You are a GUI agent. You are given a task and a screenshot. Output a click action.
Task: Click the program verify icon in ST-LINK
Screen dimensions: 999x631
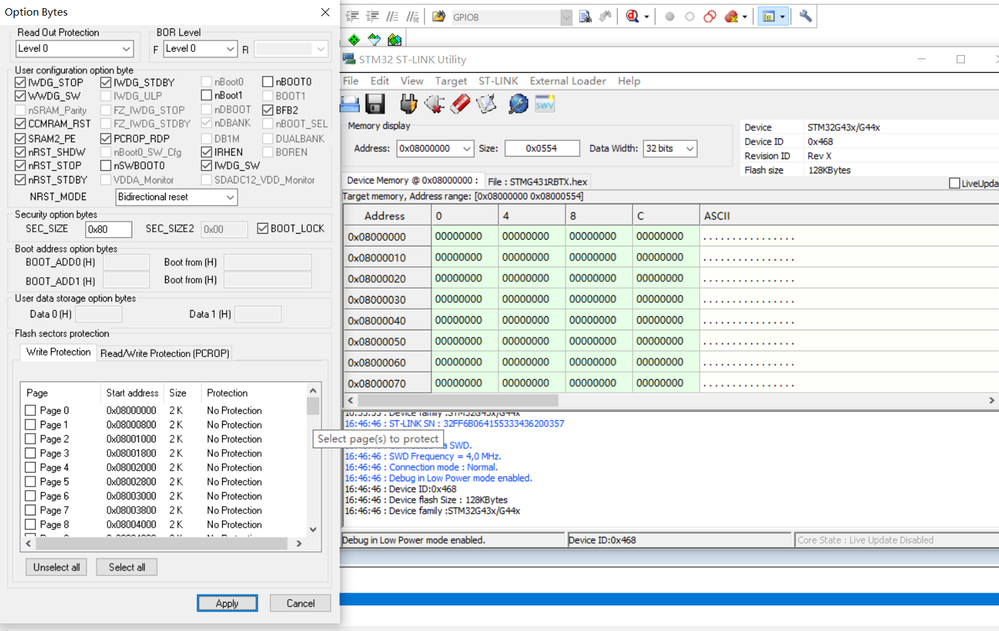pos(486,104)
